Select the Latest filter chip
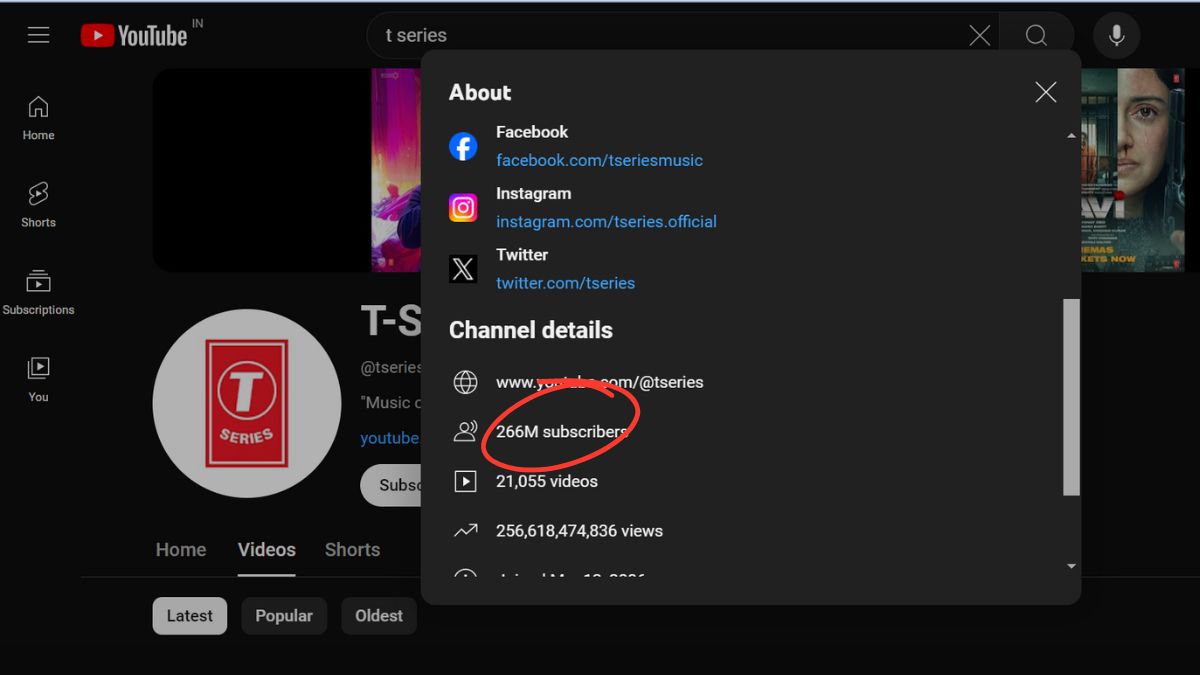 coord(190,616)
